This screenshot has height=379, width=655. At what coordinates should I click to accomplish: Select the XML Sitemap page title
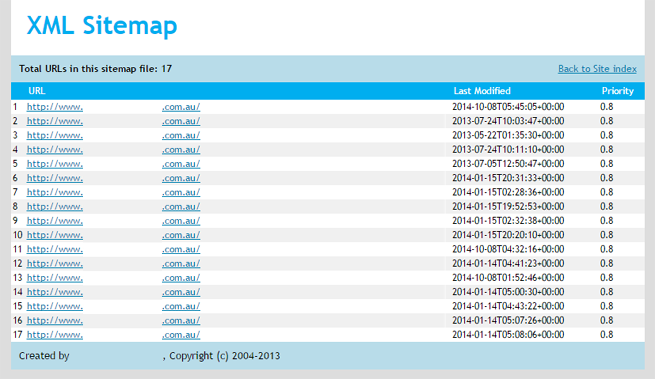(102, 26)
